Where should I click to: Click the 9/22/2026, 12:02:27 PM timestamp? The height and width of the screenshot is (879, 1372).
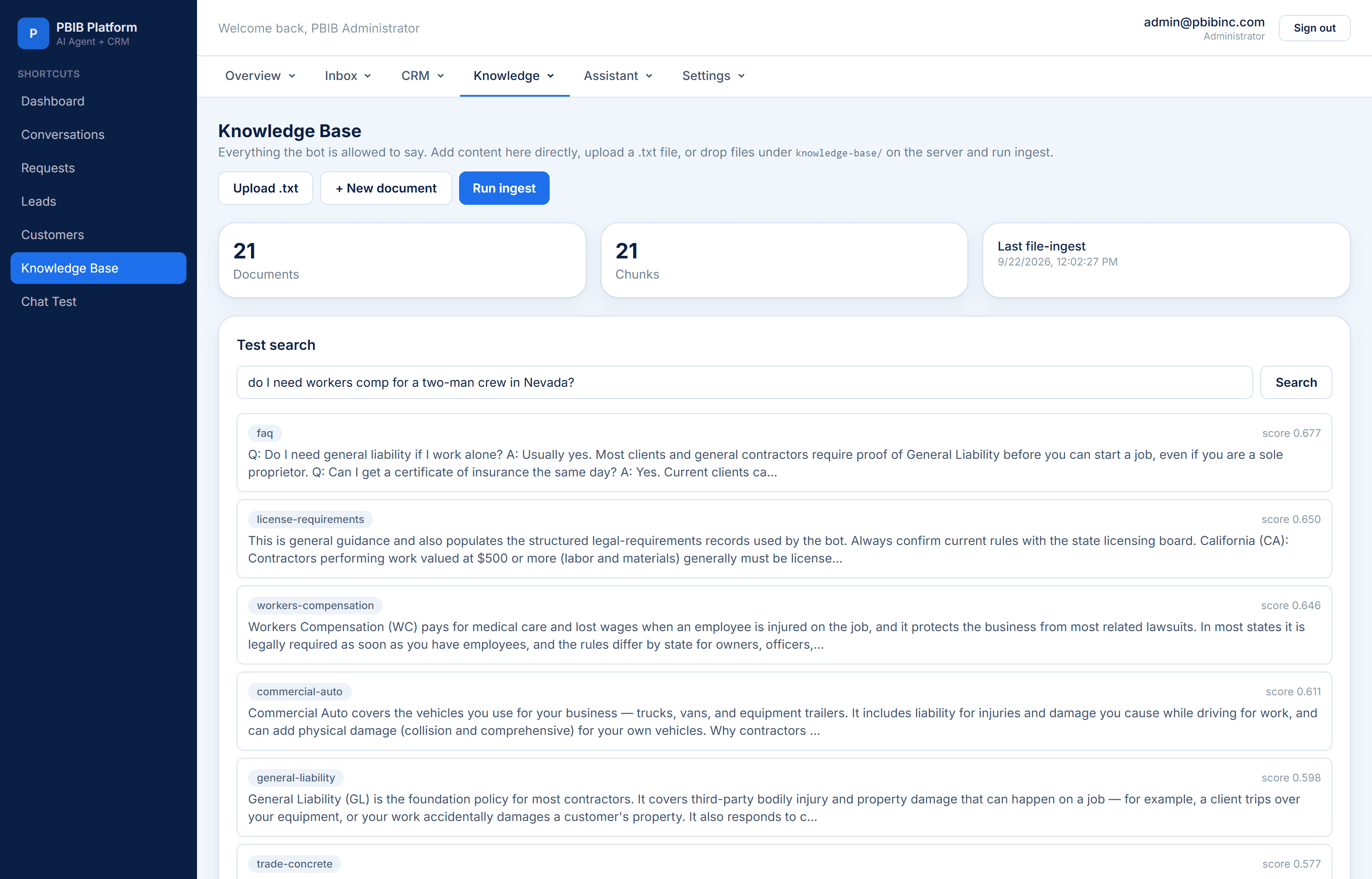[1058, 262]
